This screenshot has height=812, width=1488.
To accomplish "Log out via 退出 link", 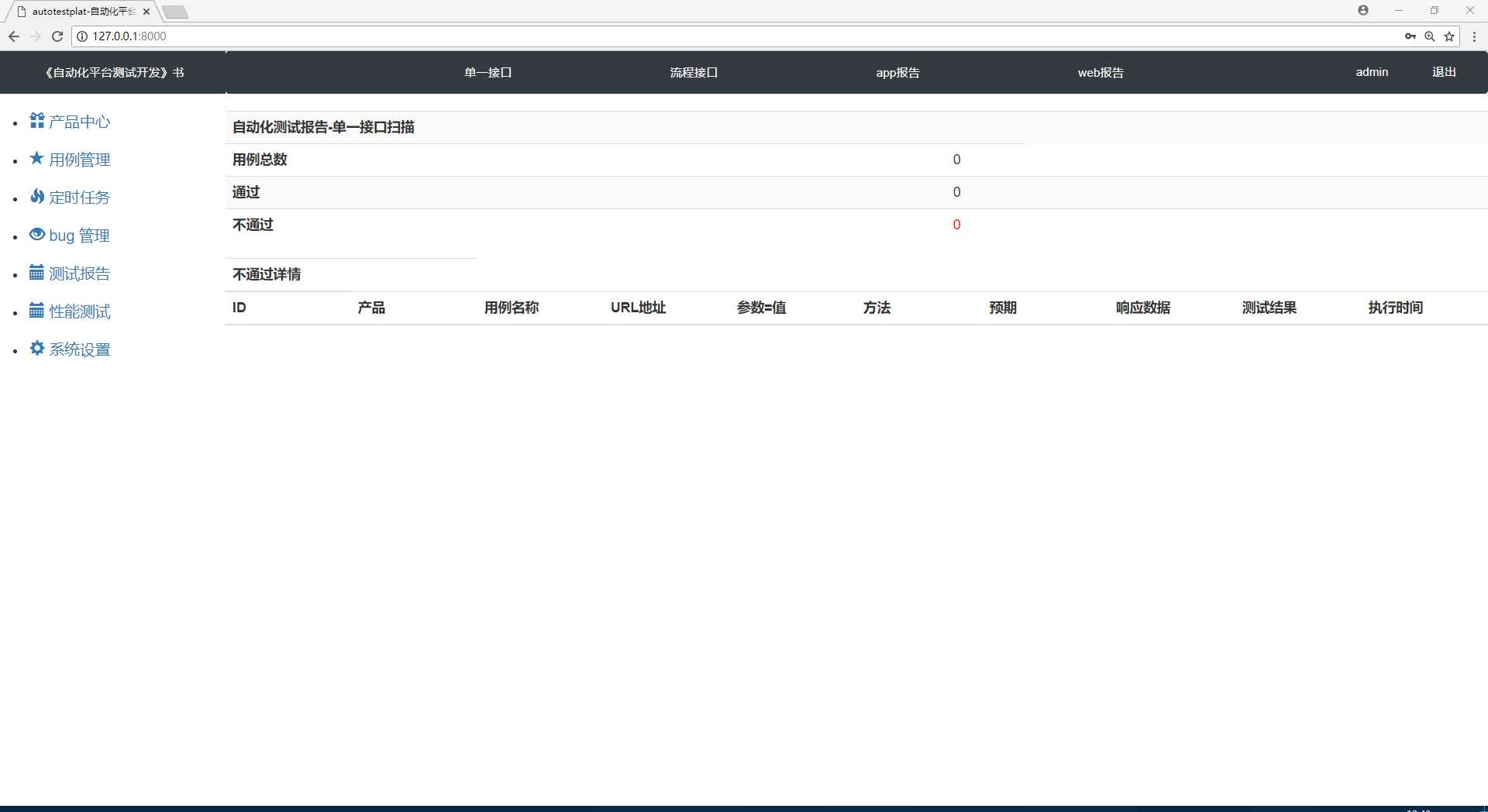I will (1444, 71).
